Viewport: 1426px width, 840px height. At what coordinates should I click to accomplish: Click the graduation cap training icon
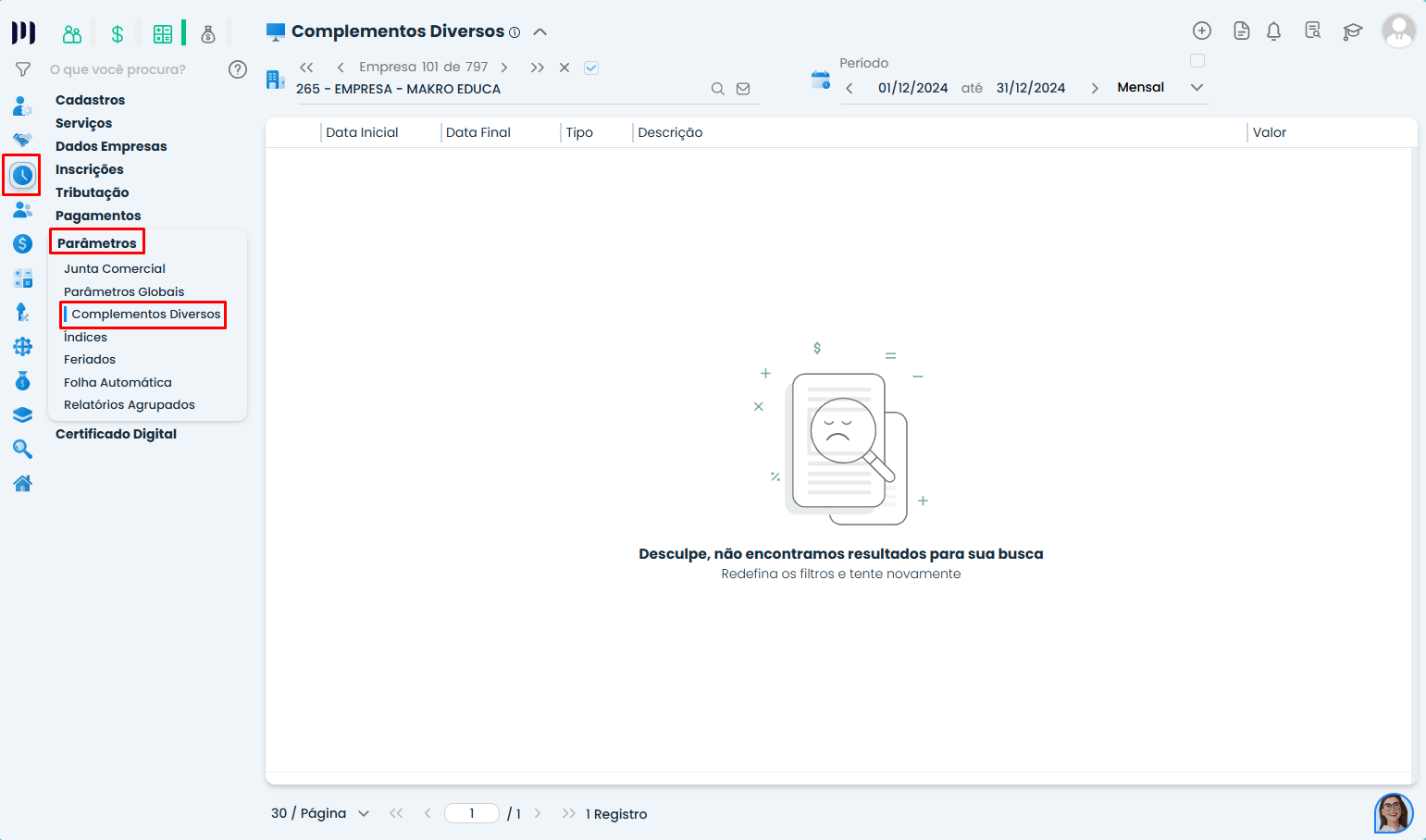(1352, 31)
